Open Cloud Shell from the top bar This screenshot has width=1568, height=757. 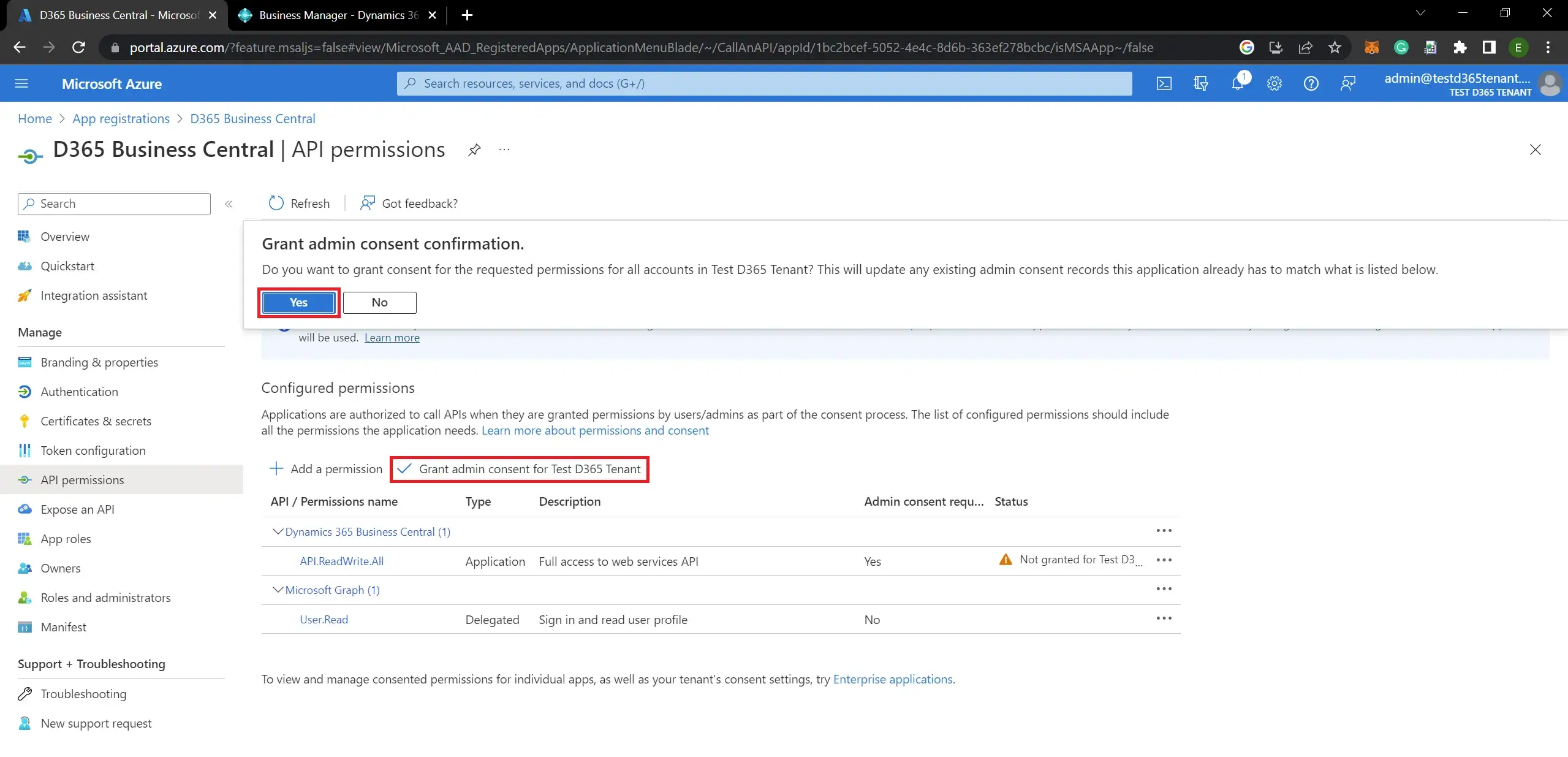pos(1164,83)
